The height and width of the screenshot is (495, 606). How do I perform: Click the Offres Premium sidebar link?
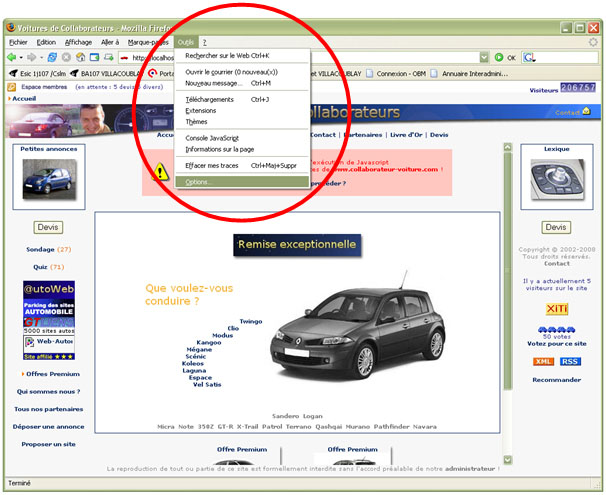coord(53,374)
